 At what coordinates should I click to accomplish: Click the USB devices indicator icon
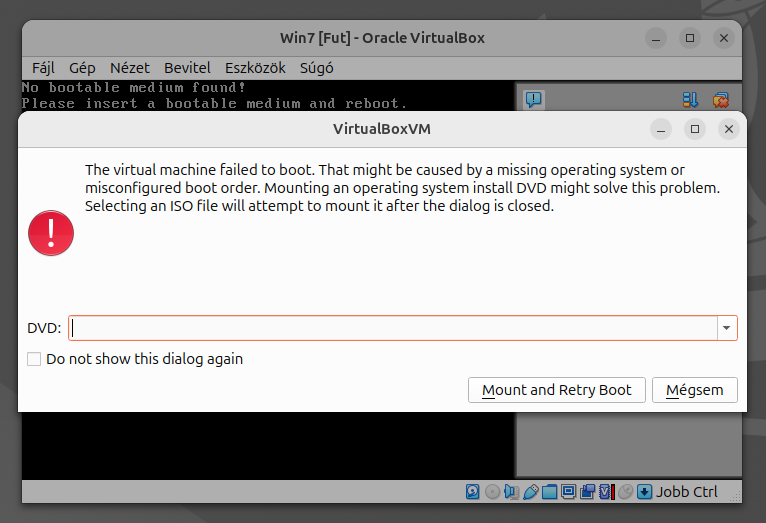(x=530, y=492)
